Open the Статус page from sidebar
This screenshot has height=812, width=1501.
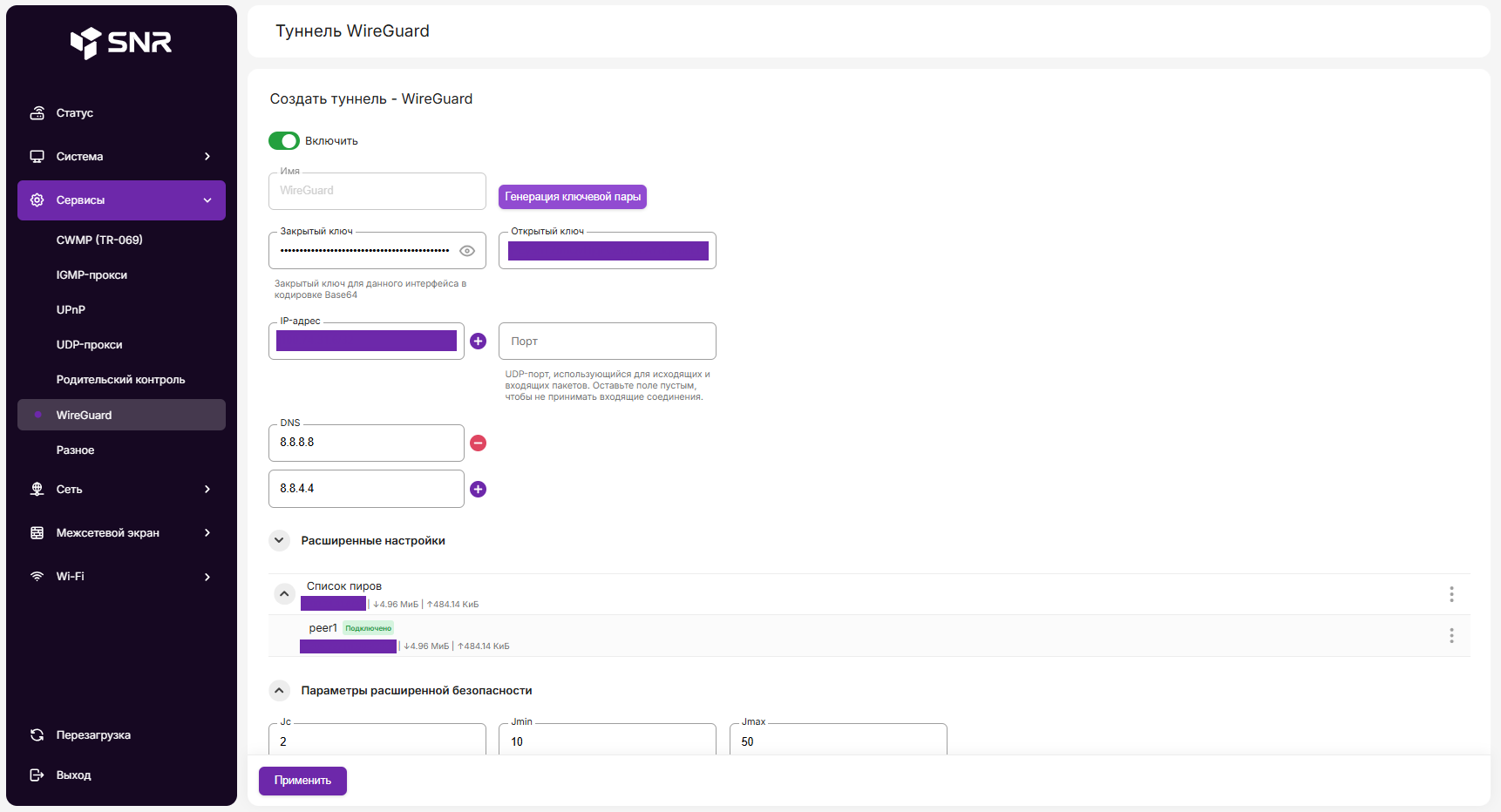click(75, 113)
